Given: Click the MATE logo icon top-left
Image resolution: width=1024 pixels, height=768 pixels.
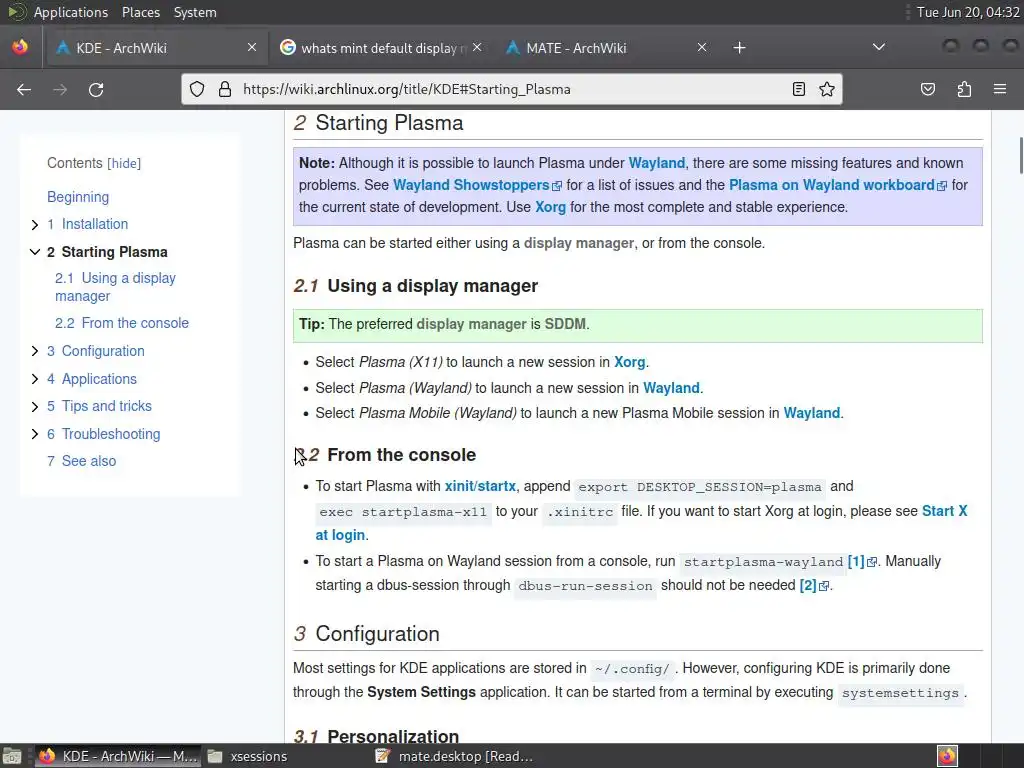Looking at the screenshot, I should tap(16, 12).
